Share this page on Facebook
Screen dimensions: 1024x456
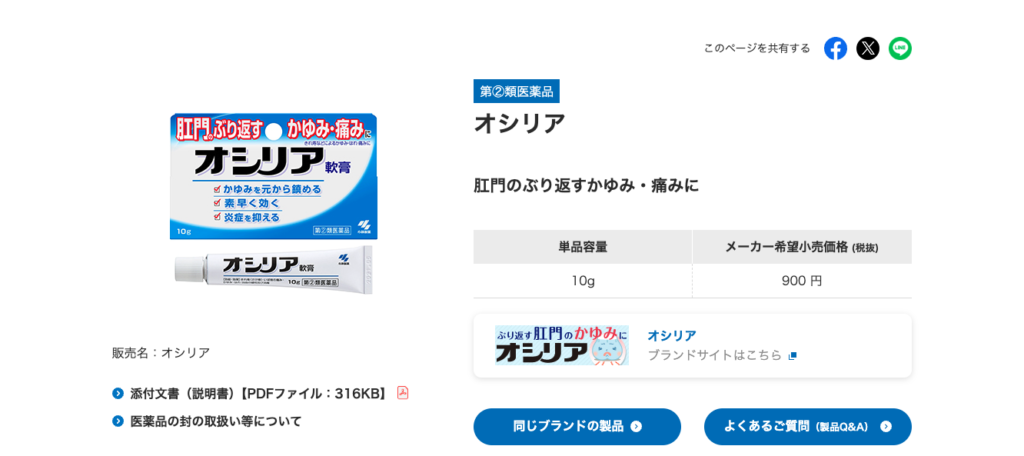[835, 48]
